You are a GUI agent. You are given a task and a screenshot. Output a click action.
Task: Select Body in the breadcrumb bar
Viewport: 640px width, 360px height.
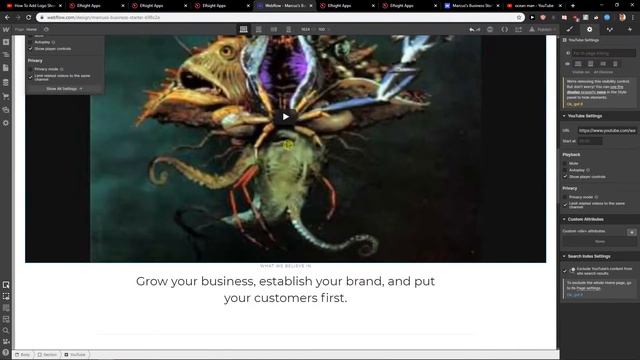[23, 355]
